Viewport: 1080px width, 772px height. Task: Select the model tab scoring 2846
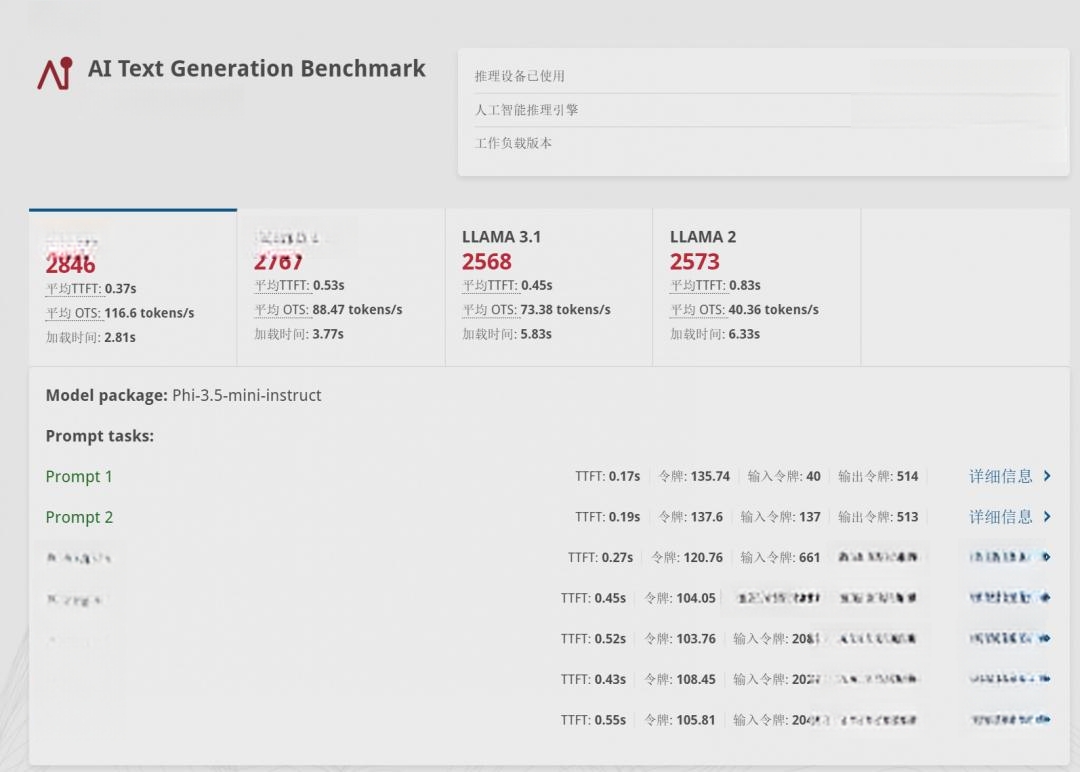133,288
